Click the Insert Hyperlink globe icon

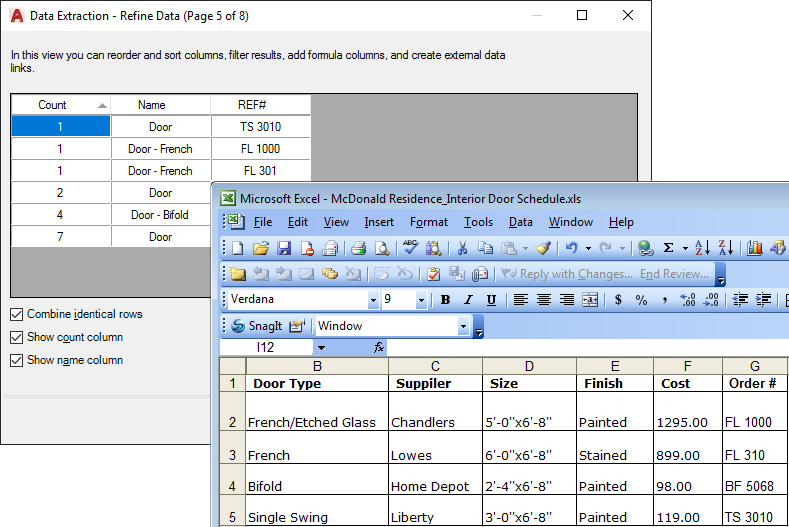click(646, 248)
